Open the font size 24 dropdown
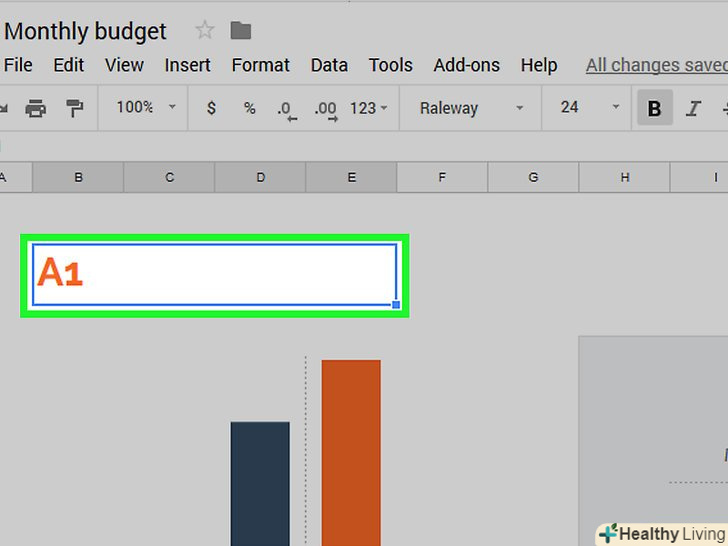 (x=589, y=107)
